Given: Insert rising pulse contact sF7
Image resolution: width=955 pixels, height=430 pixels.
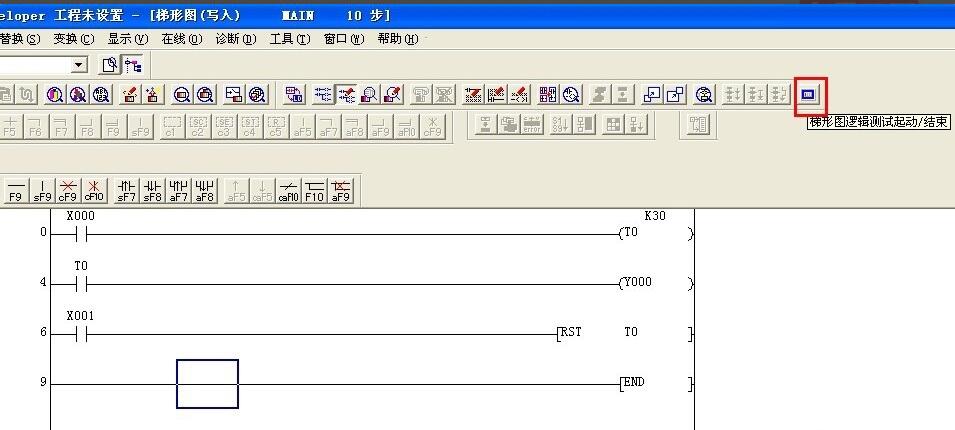Looking at the screenshot, I should tap(126, 190).
